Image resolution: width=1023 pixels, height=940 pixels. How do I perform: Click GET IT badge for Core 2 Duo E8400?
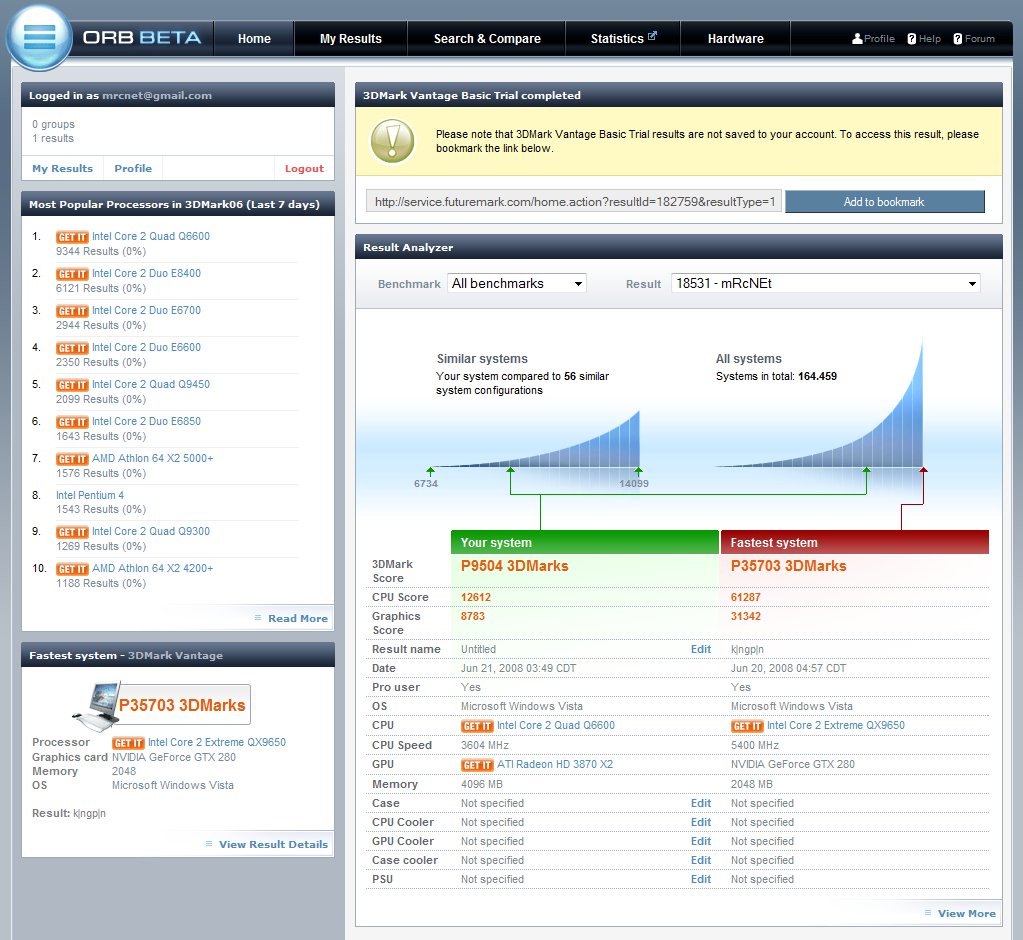[72, 274]
